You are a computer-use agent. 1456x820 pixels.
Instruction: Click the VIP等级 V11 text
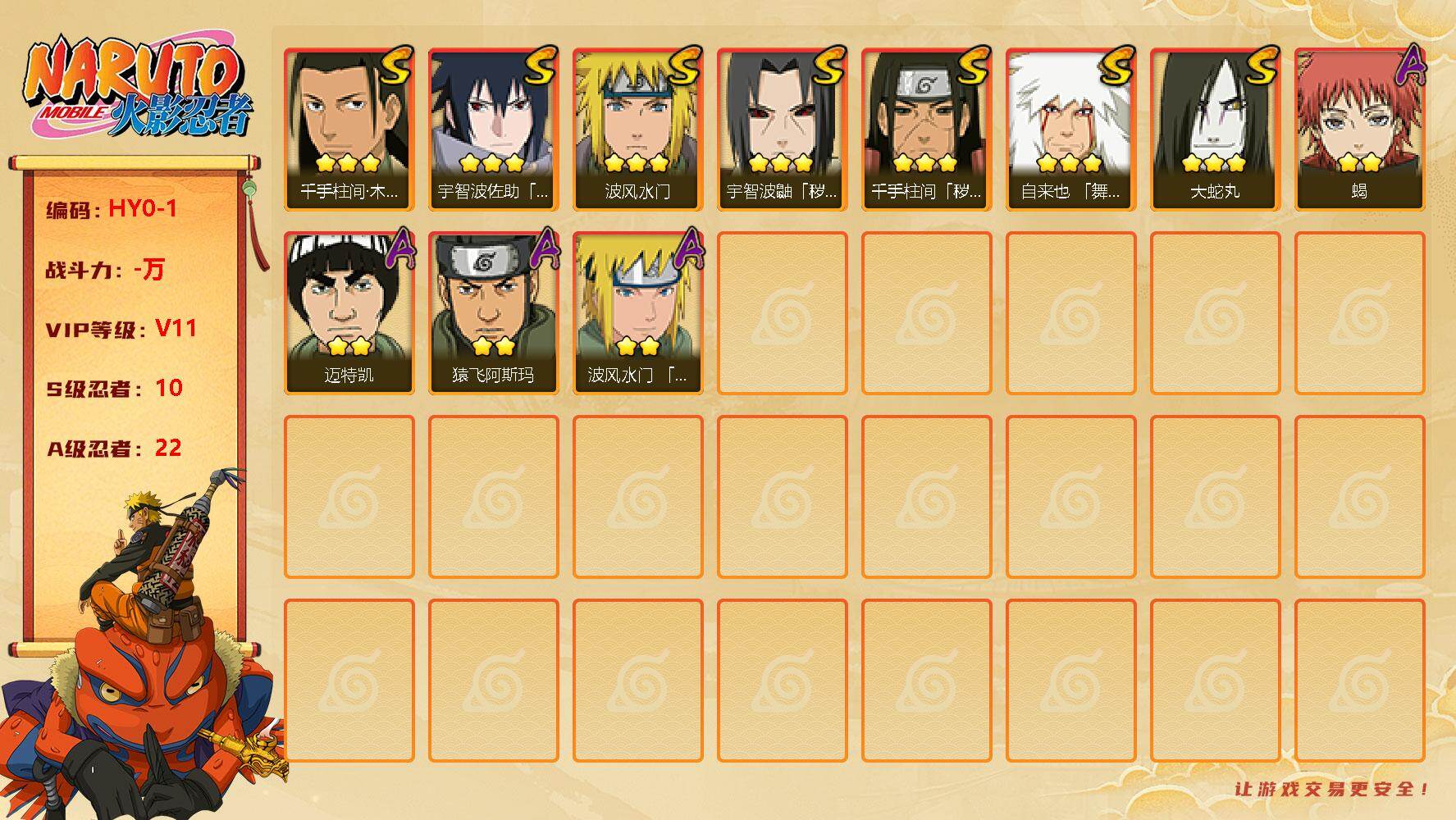(x=121, y=329)
